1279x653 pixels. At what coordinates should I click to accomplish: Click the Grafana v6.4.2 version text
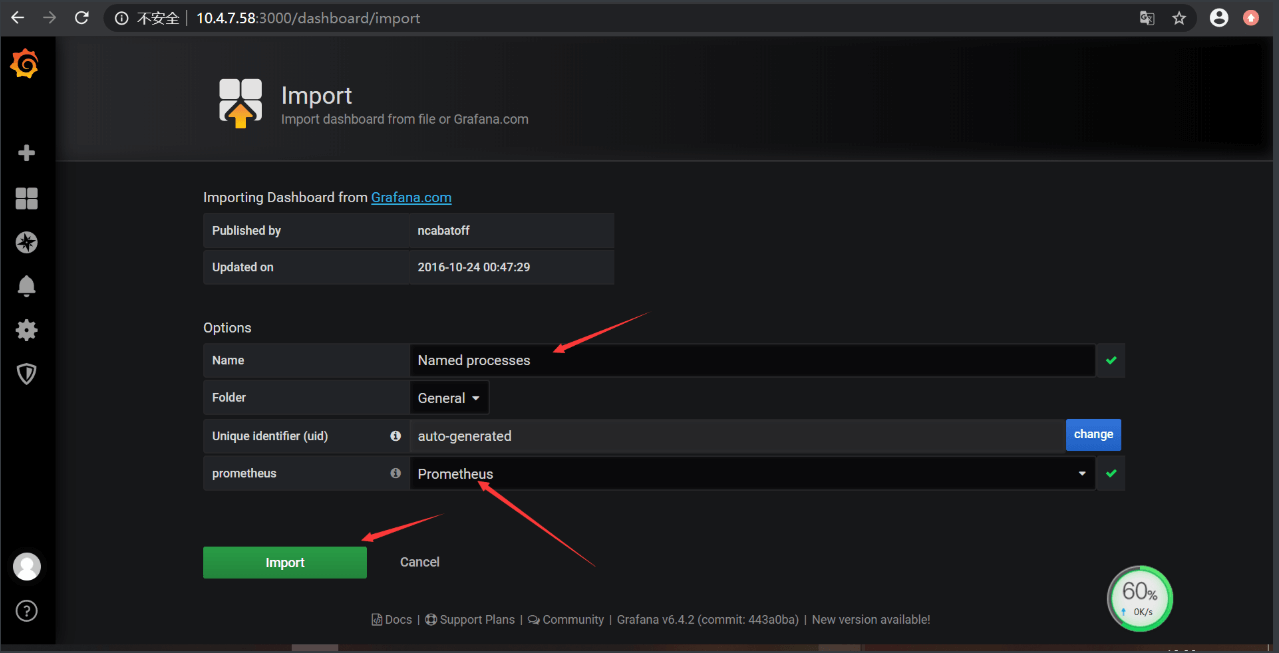click(707, 620)
